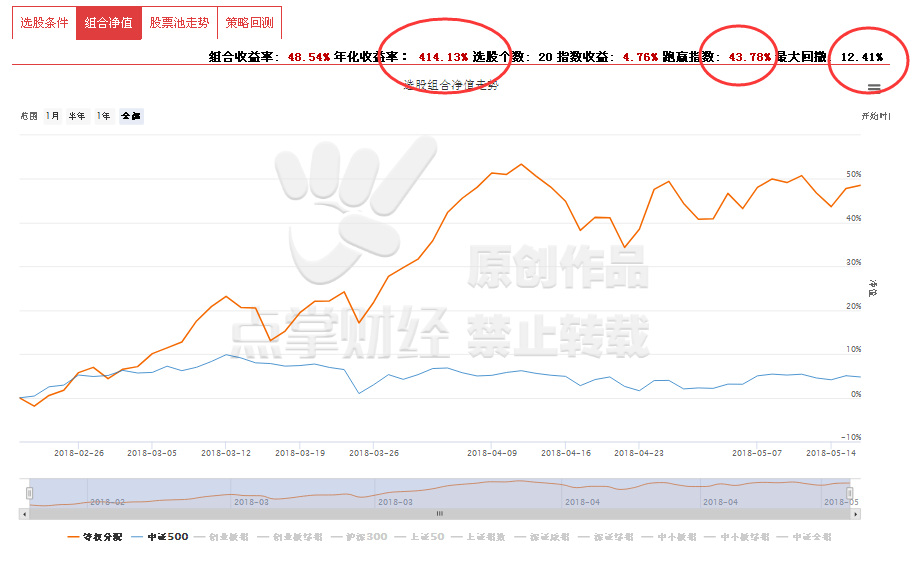918x561 pixels.
Task: Show the 上证指数 legend series
Action: click(478, 536)
